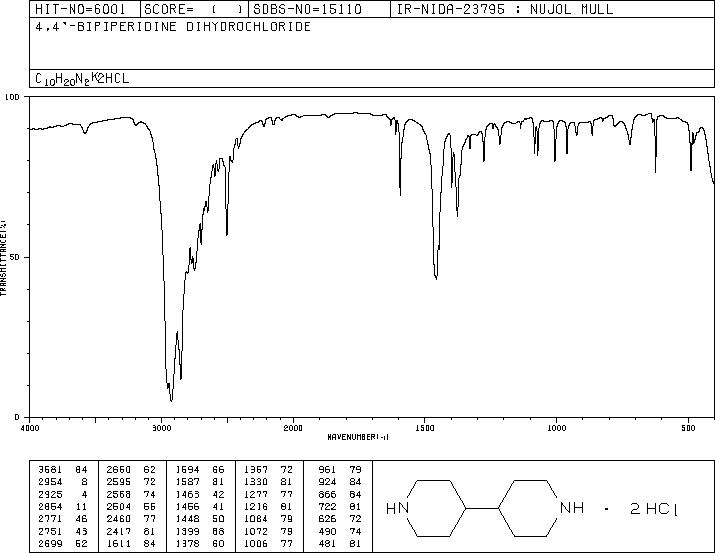Screen dimensions: 715x553
Task: Select the IR-NIDA-23795 : NUJOL MULL text
Action: click(x=505, y=9)
